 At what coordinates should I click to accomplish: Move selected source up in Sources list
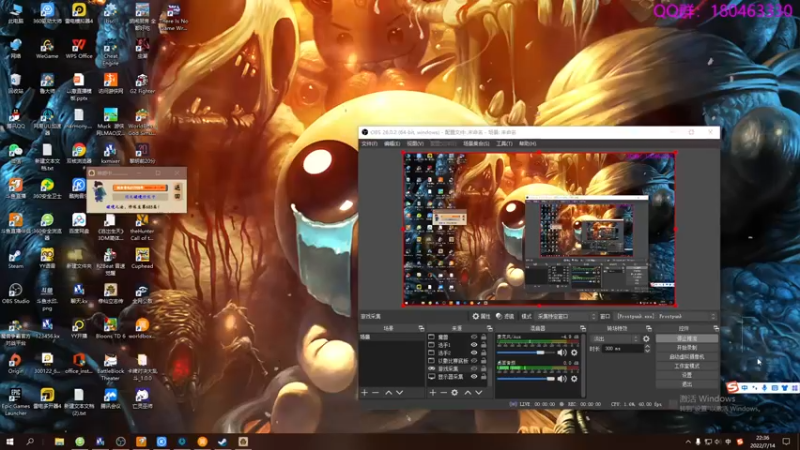[467, 392]
